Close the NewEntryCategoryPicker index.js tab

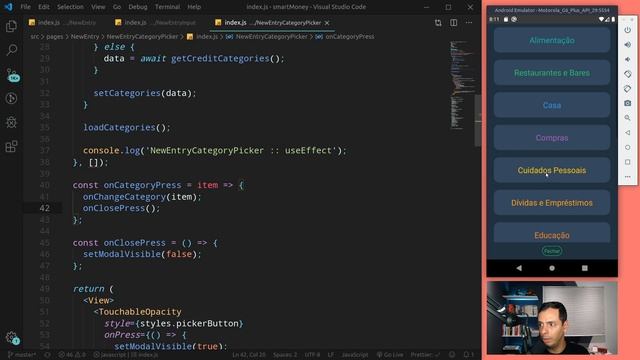pyautogui.click(x=327, y=23)
